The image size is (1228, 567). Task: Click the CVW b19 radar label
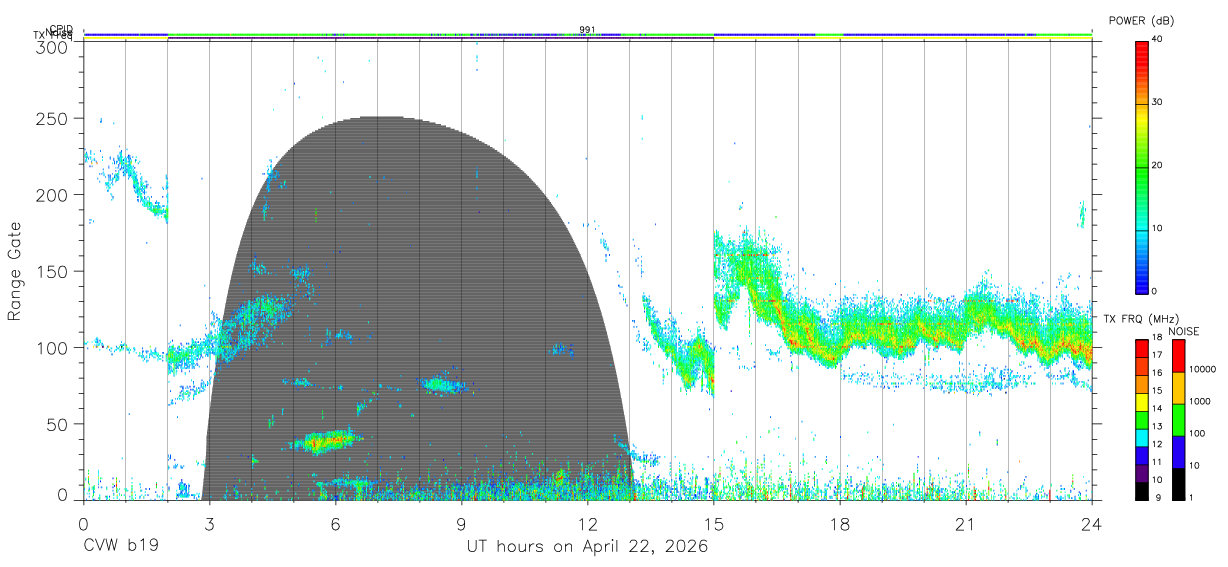tap(121, 547)
